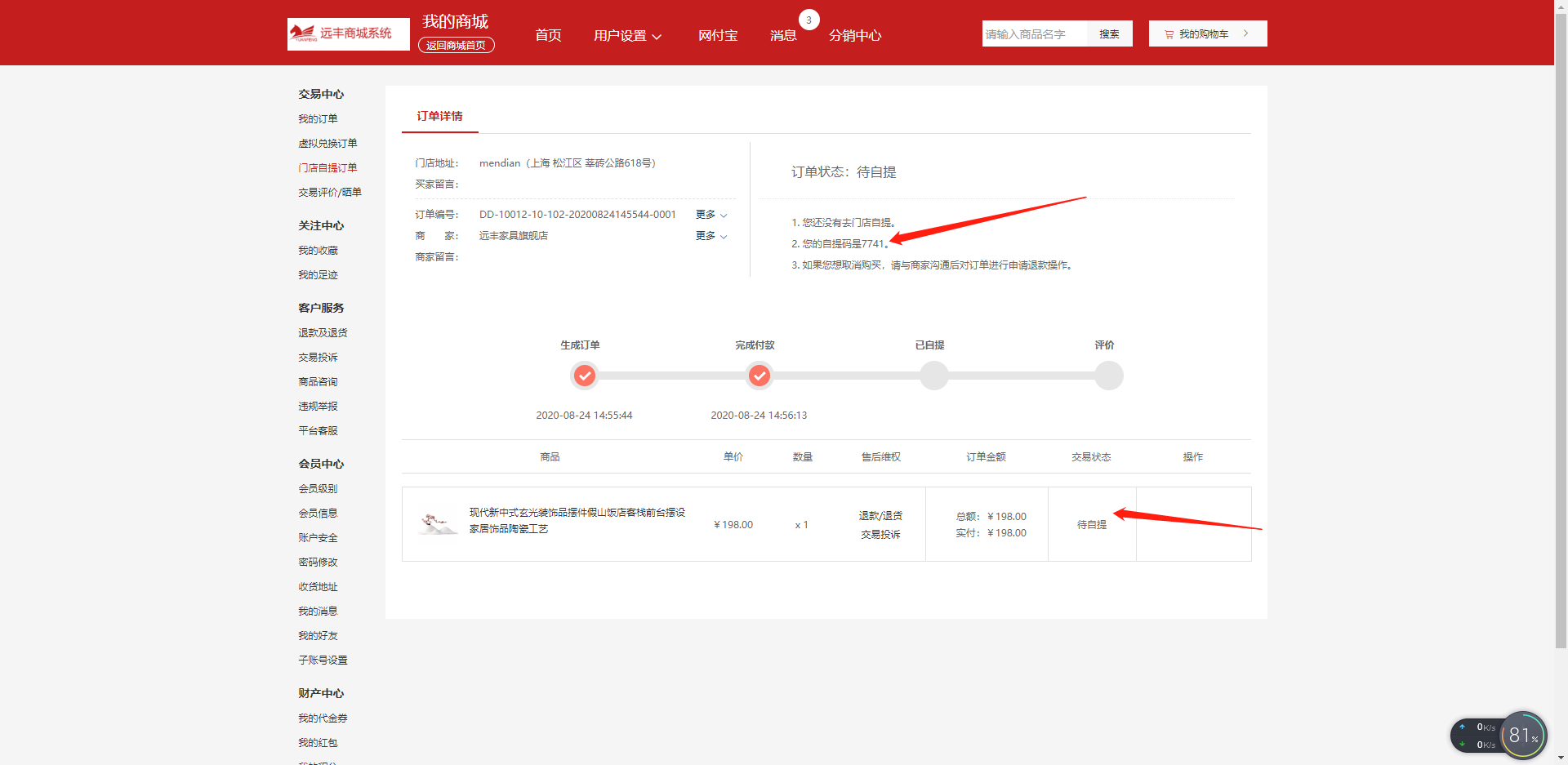Click the 3 message count badge
The height and width of the screenshot is (765, 1568).
(x=808, y=20)
